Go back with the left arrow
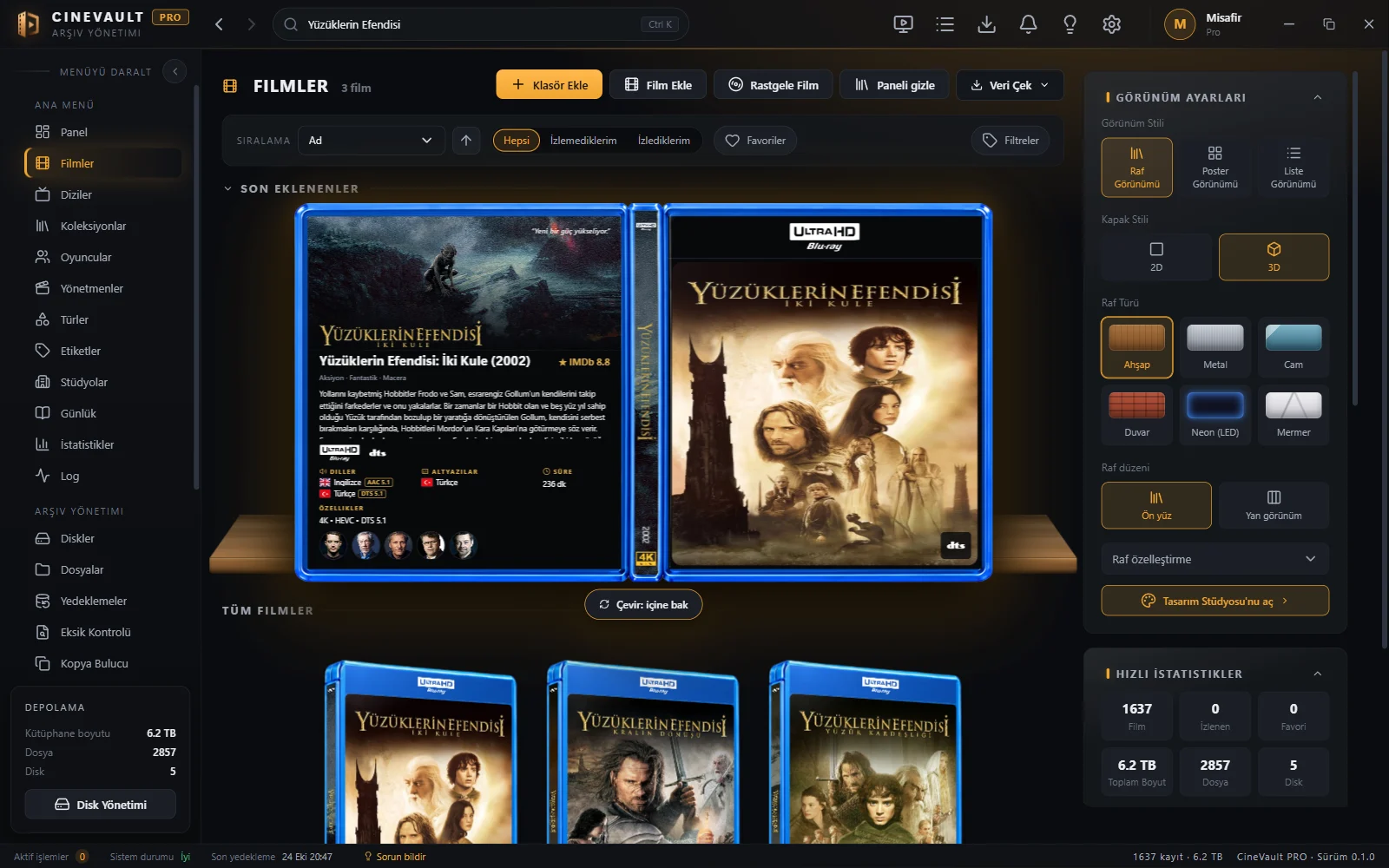This screenshot has height=868, width=1389. click(x=219, y=24)
